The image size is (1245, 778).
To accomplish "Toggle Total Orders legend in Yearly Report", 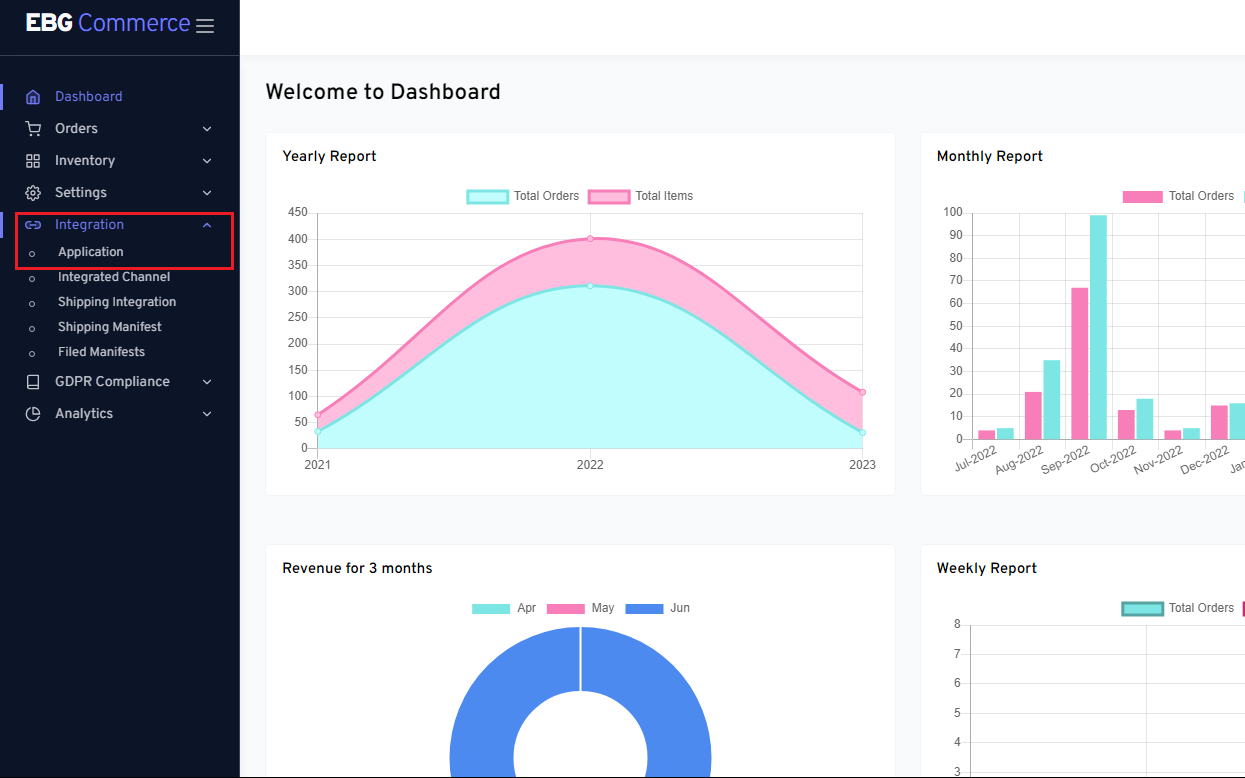I will 523,196.
